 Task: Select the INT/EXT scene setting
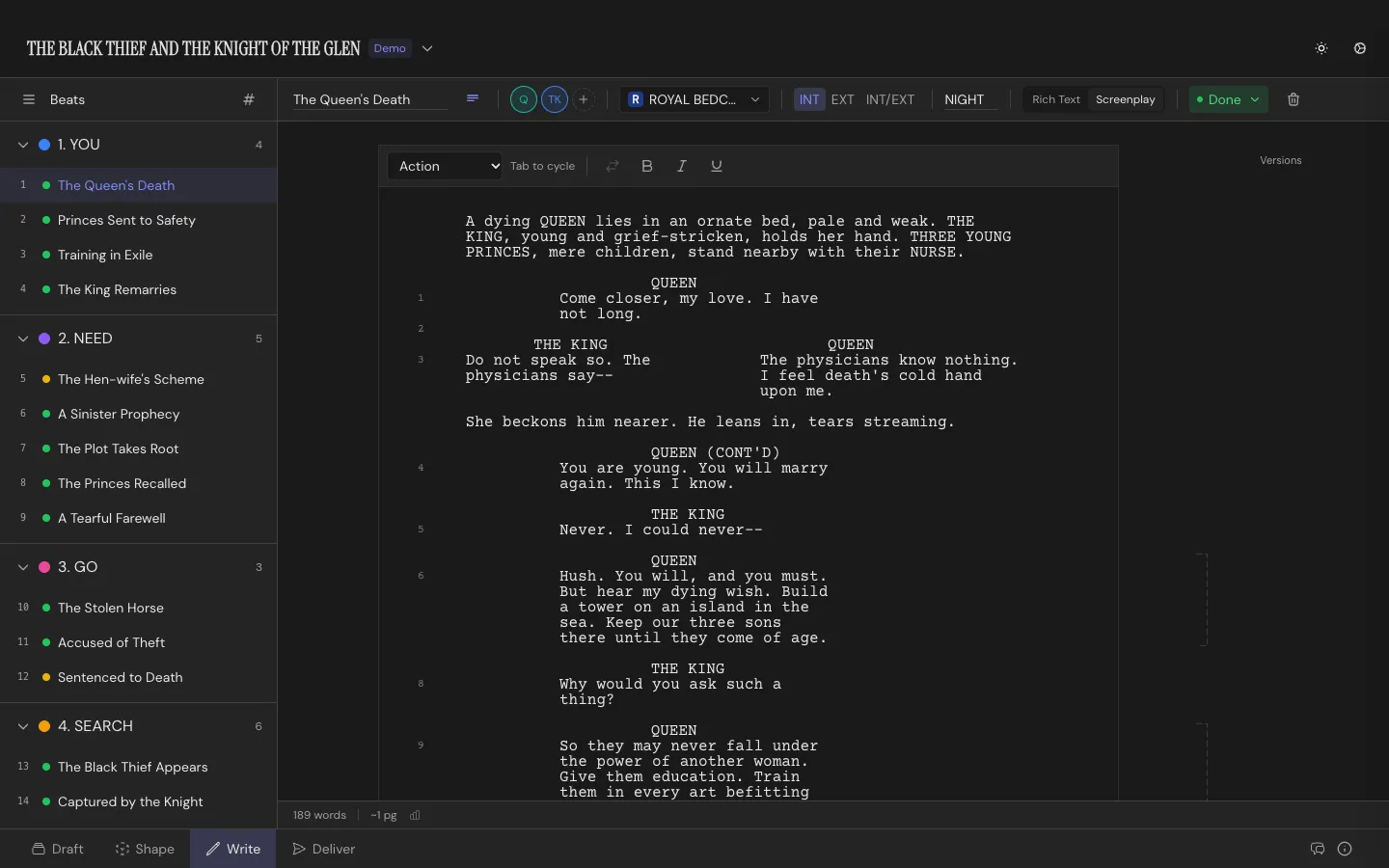click(889, 99)
